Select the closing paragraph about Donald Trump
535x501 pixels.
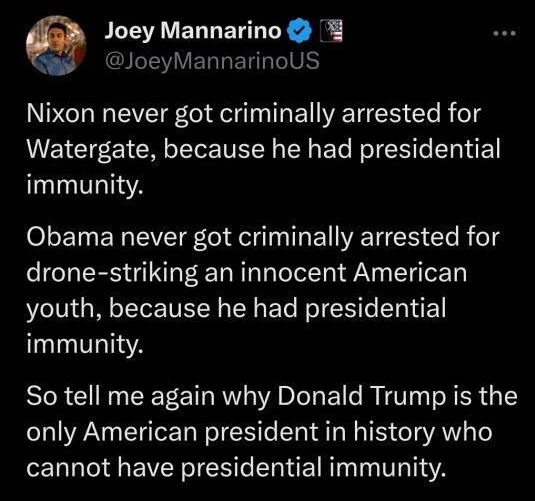pyautogui.click(x=272, y=431)
